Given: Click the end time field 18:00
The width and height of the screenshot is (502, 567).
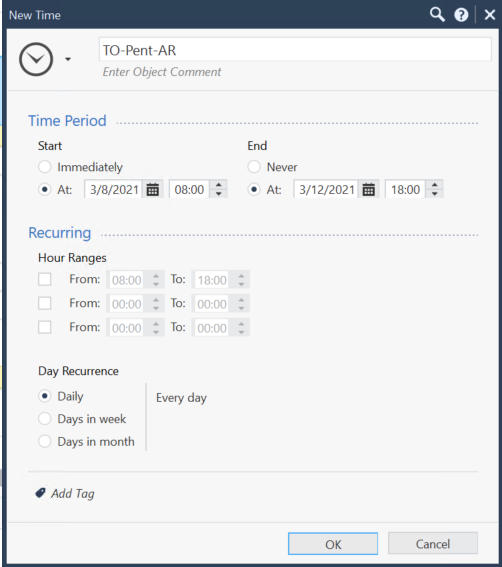Looking at the screenshot, I should pos(405,189).
